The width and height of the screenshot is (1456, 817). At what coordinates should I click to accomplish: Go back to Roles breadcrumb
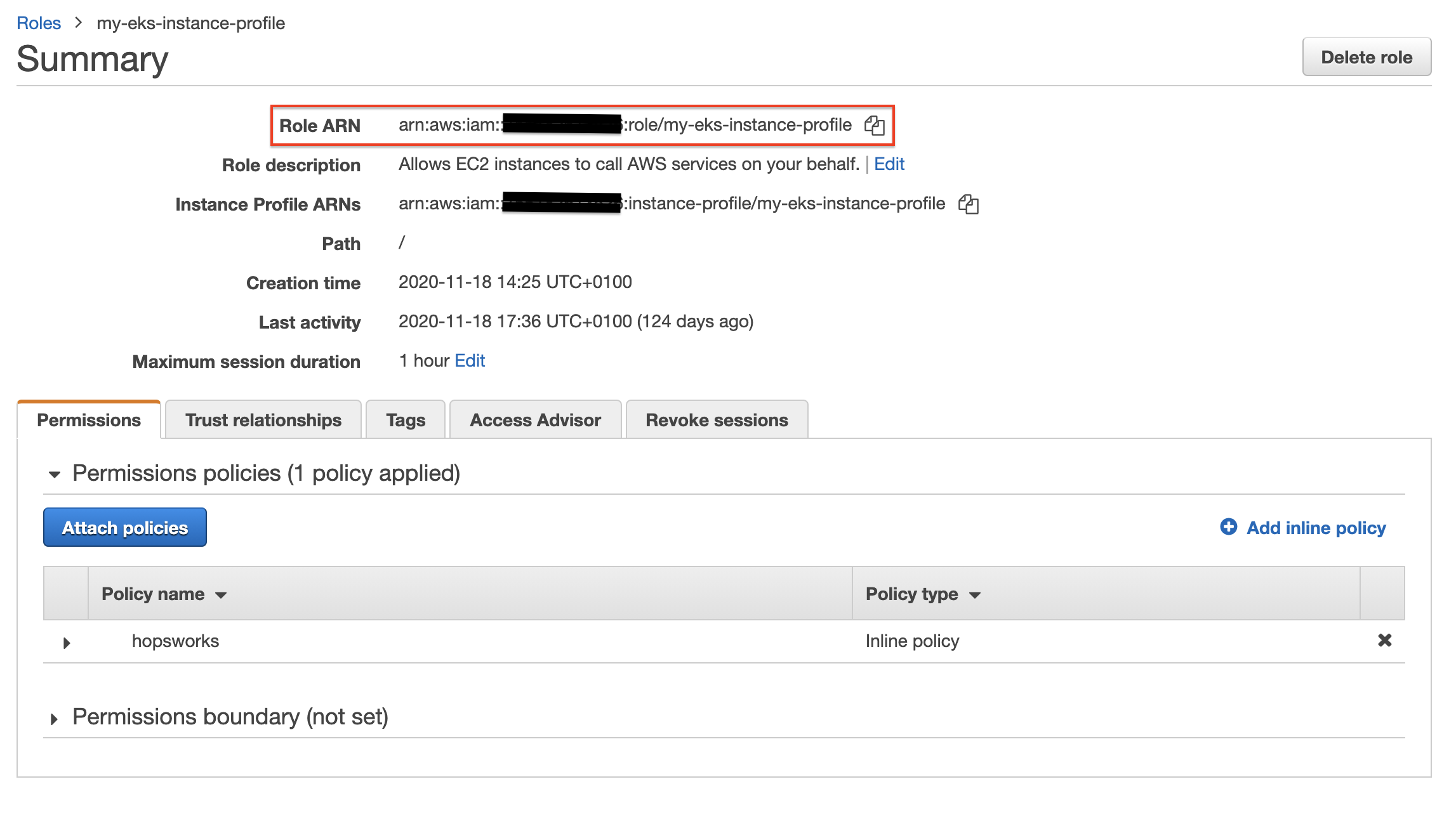click(x=39, y=23)
